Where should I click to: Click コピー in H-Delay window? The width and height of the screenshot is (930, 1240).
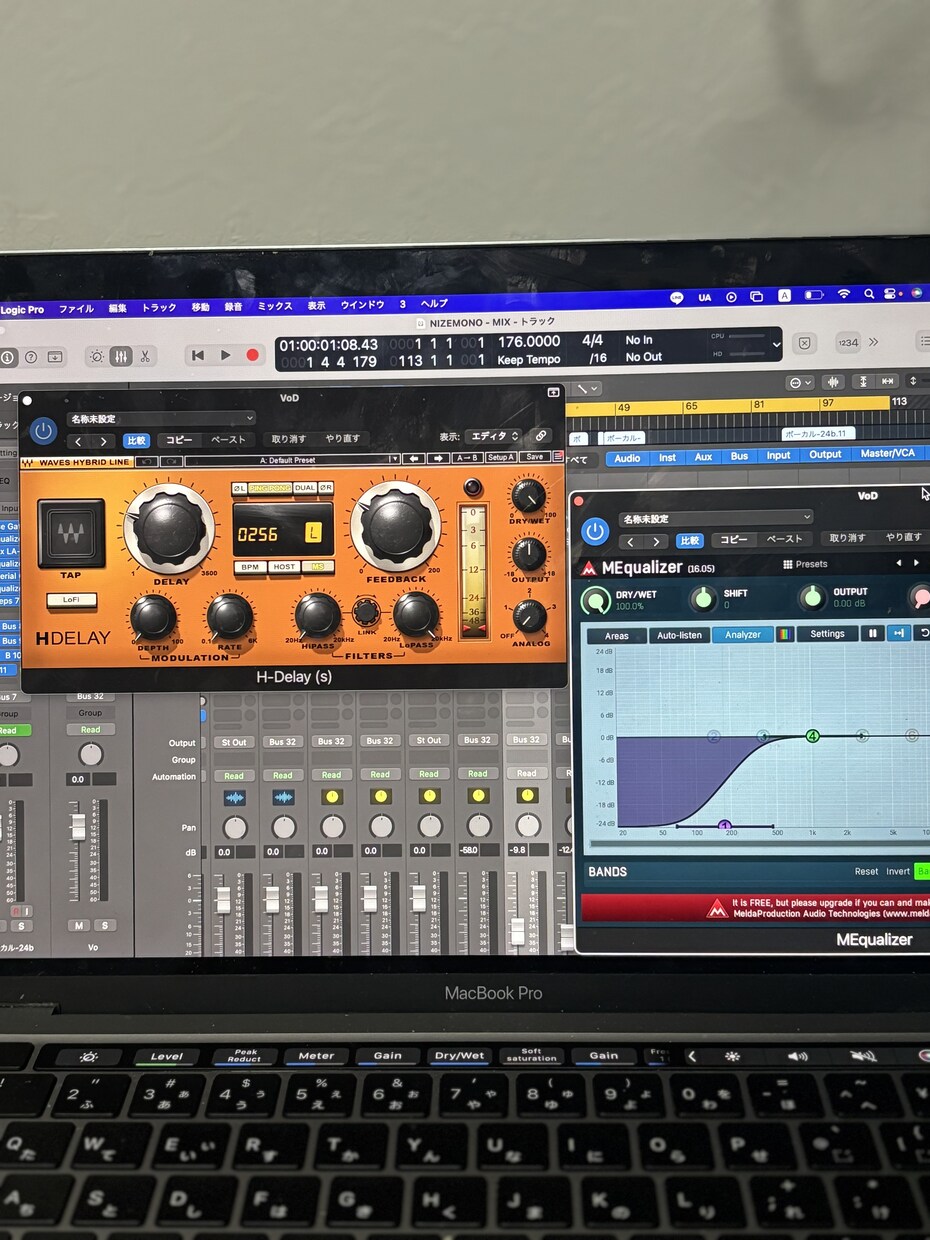pos(179,440)
